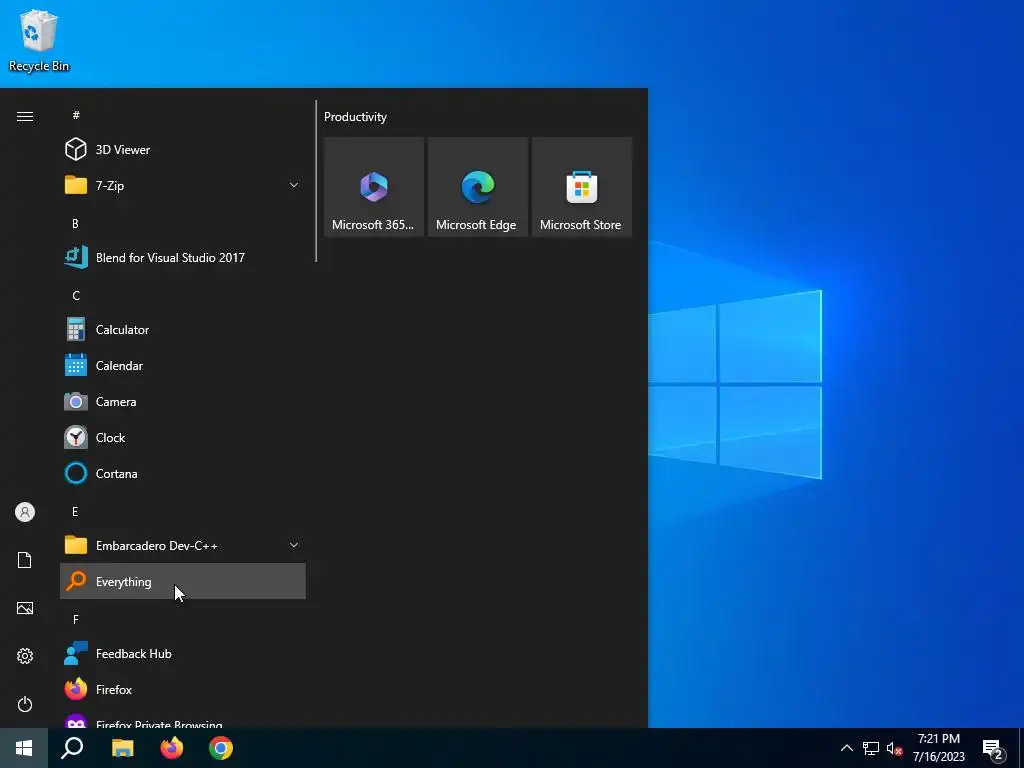Viewport: 1024px width, 768px height.
Task: Open the Pictures shortcut icon
Action: 25,608
